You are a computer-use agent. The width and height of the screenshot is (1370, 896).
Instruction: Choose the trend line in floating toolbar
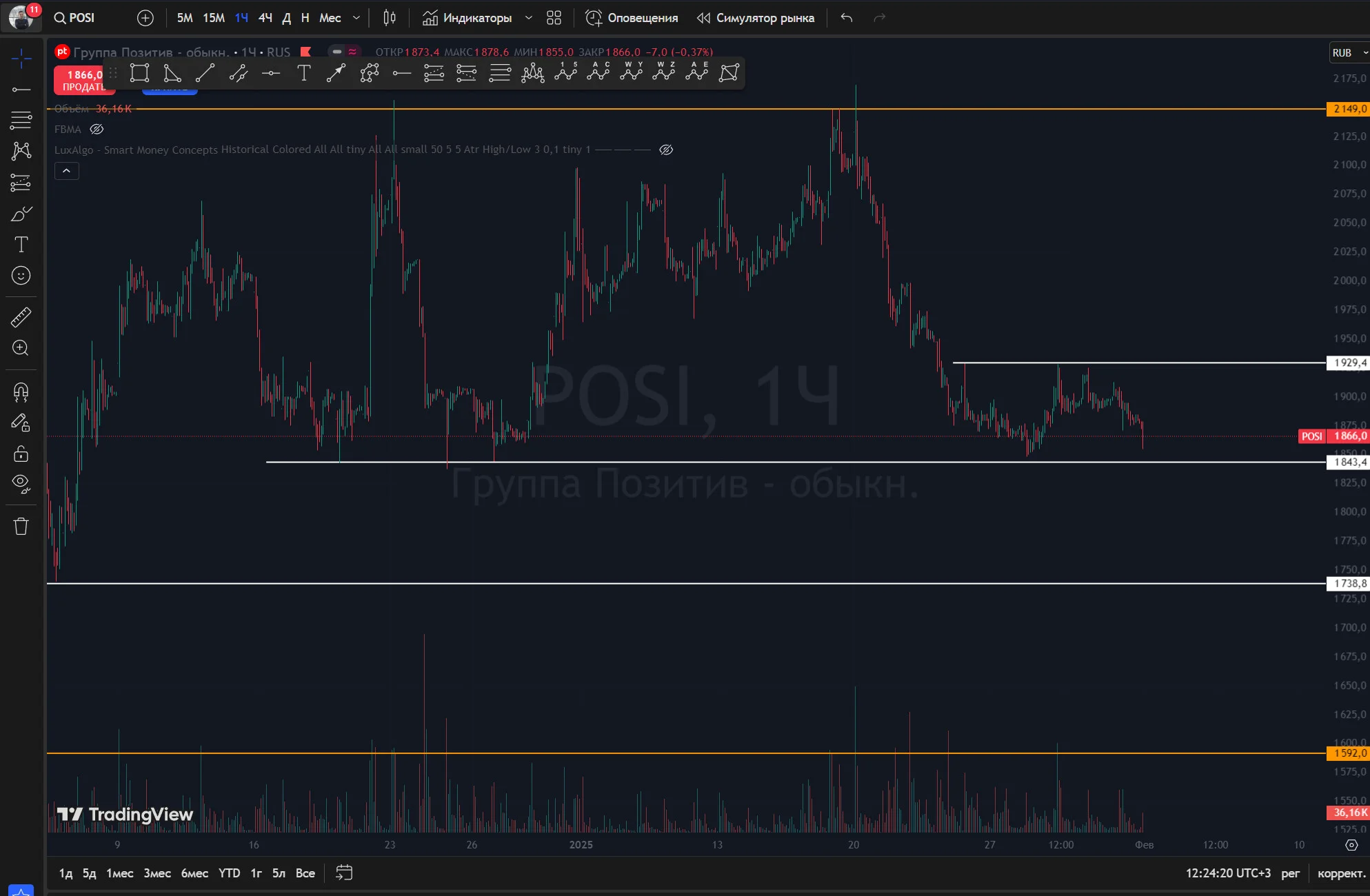tap(205, 73)
